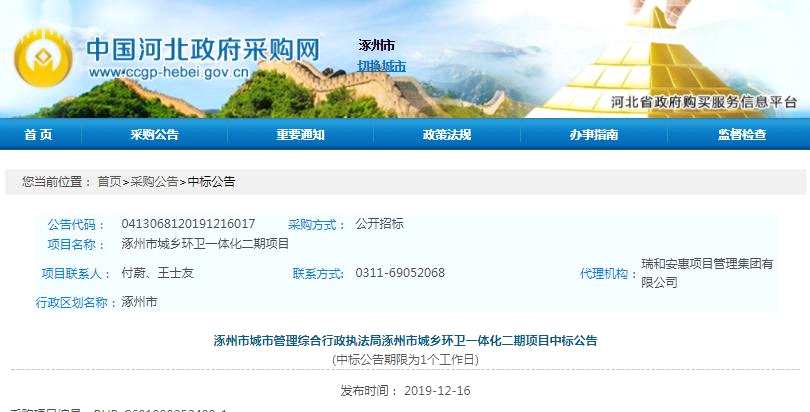
Task: Click the 采购公告 breadcrumb link
Action: [154, 182]
